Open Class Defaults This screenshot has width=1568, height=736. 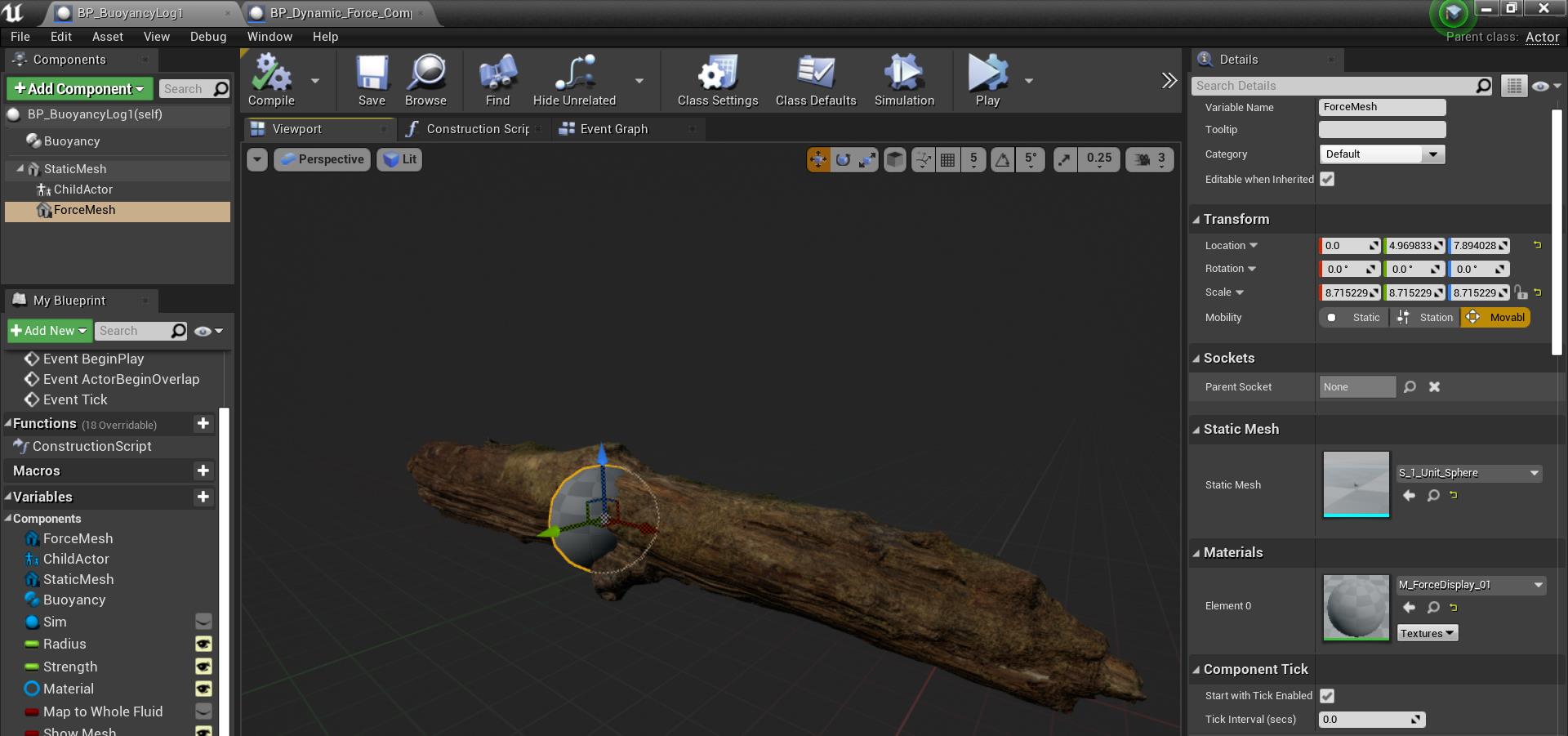click(x=816, y=80)
